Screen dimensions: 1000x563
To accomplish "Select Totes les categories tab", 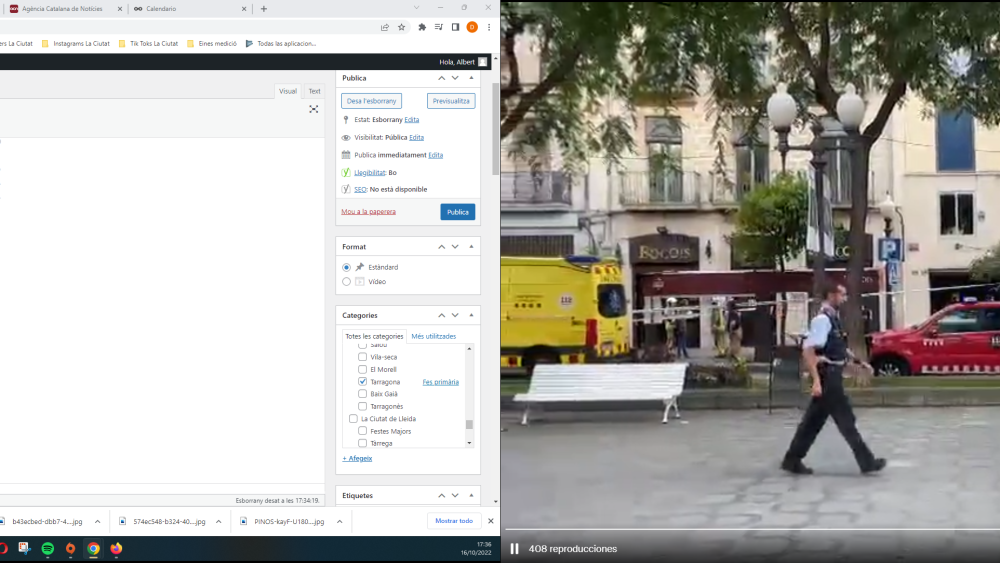I will (x=374, y=336).
